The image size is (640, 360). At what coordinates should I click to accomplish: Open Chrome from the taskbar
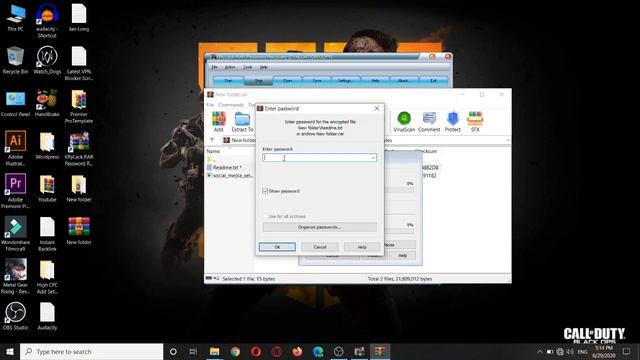[235, 351]
